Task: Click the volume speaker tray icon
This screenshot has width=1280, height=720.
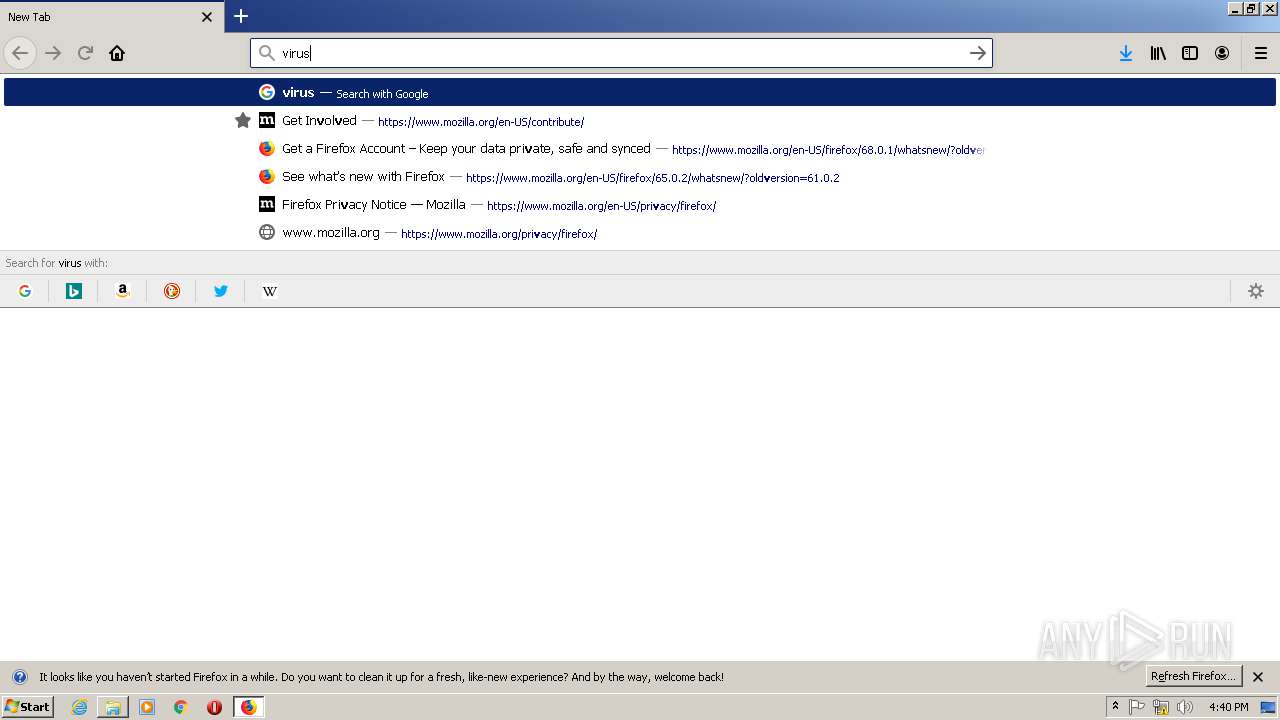Action: coord(1185,707)
